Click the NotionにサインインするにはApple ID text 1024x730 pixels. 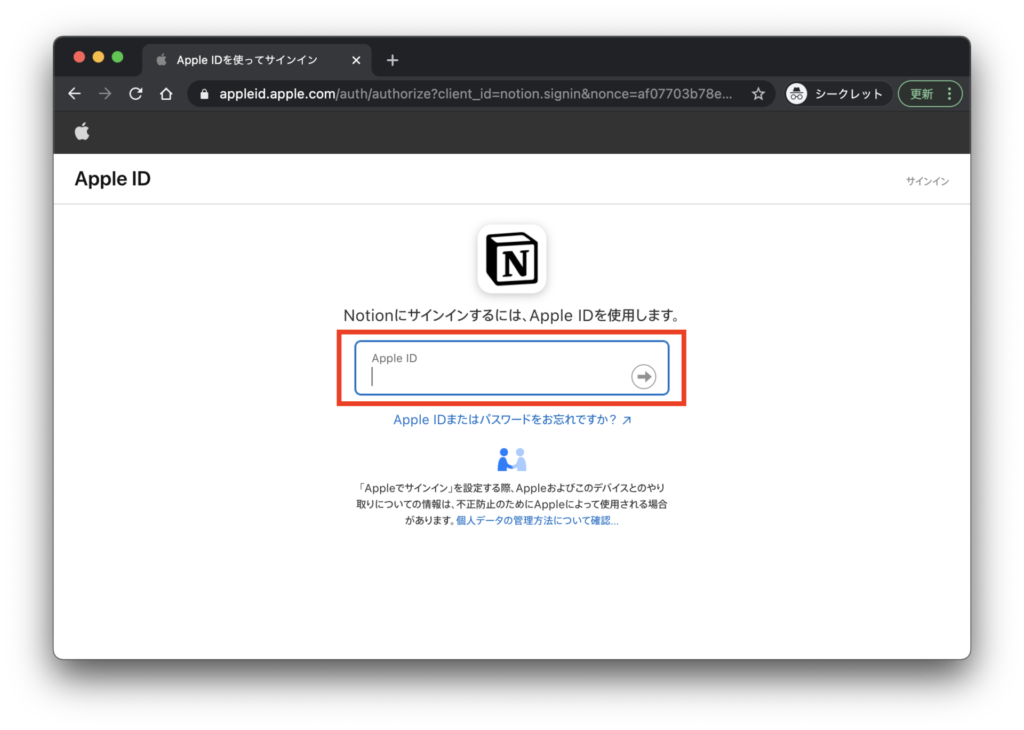(x=512, y=315)
